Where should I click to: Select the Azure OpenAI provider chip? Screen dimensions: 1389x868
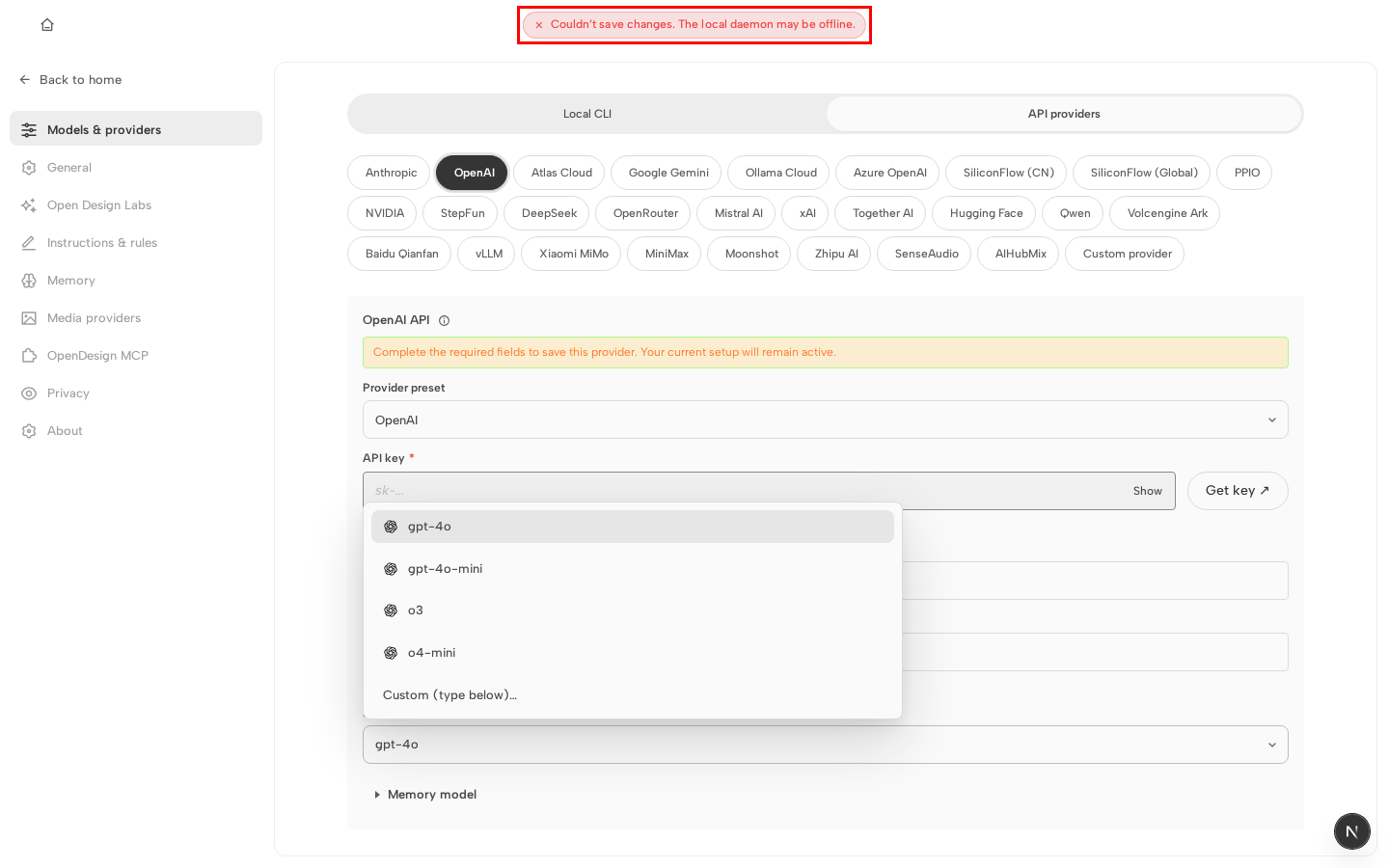click(889, 173)
